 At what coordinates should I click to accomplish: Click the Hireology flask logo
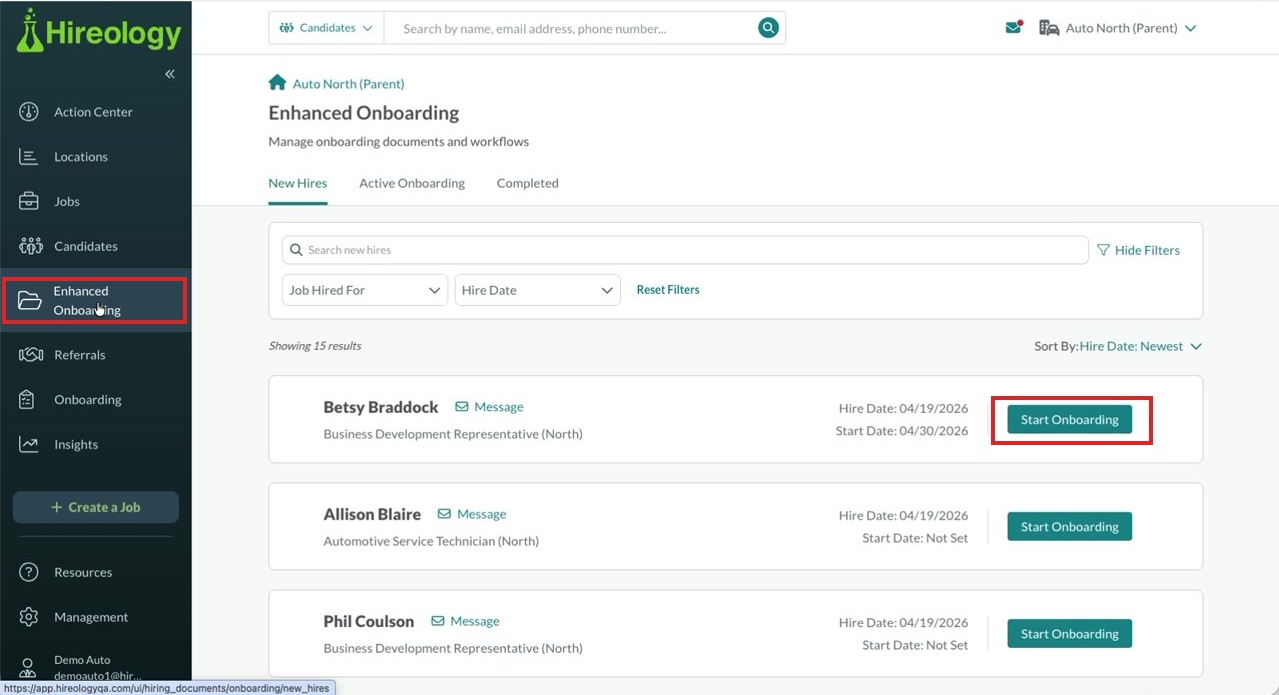(31, 31)
